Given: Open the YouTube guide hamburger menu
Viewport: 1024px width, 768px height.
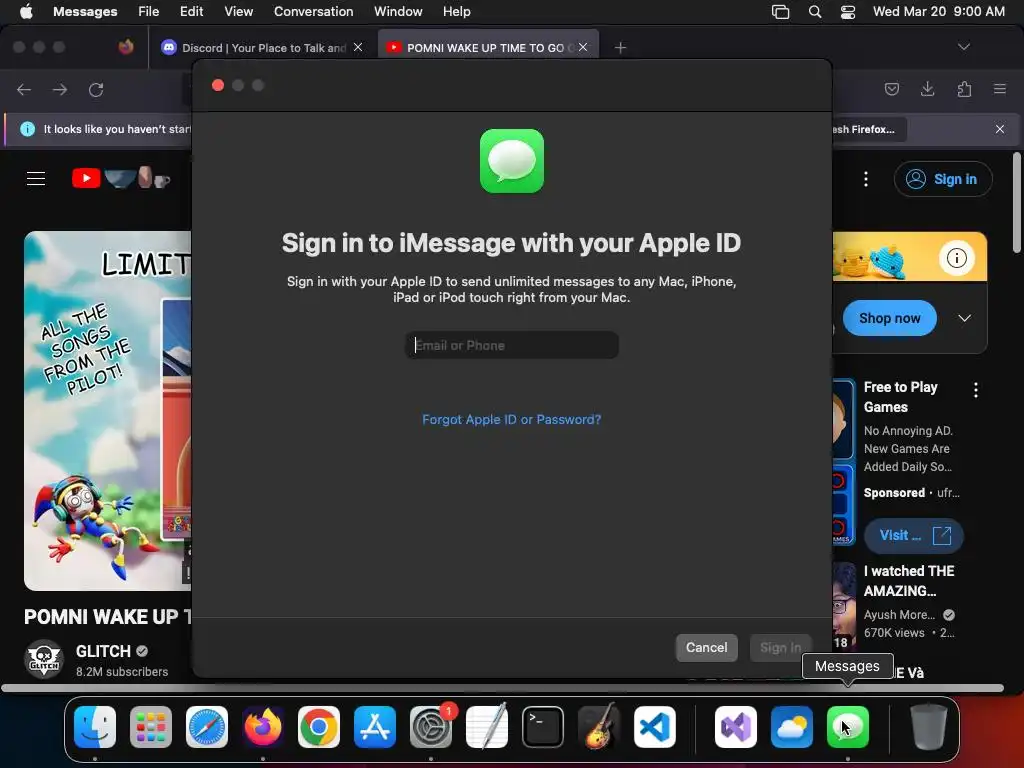Looking at the screenshot, I should pyautogui.click(x=36, y=178).
